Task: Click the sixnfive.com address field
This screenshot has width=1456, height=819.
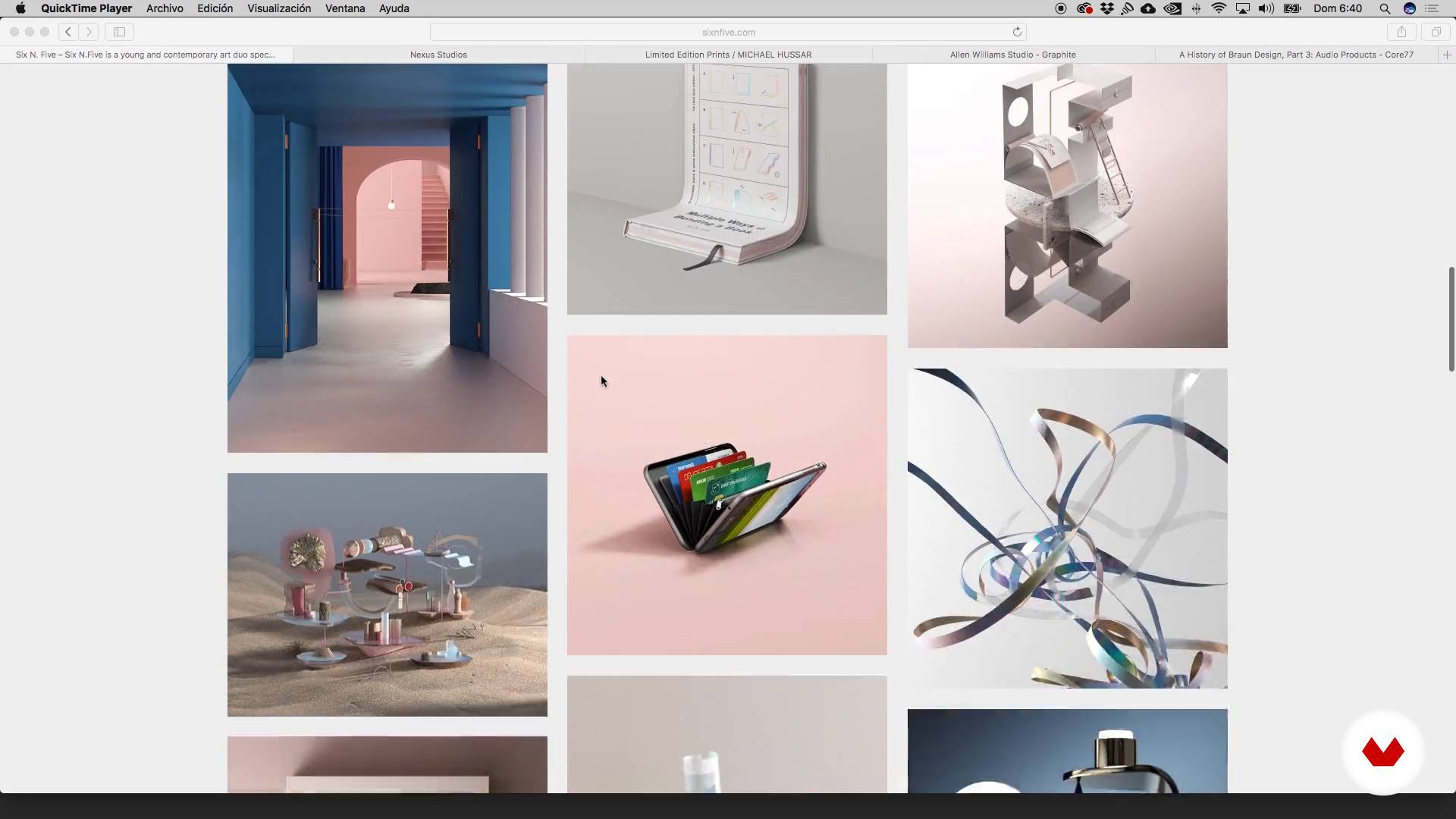Action: tap(728, 32)
